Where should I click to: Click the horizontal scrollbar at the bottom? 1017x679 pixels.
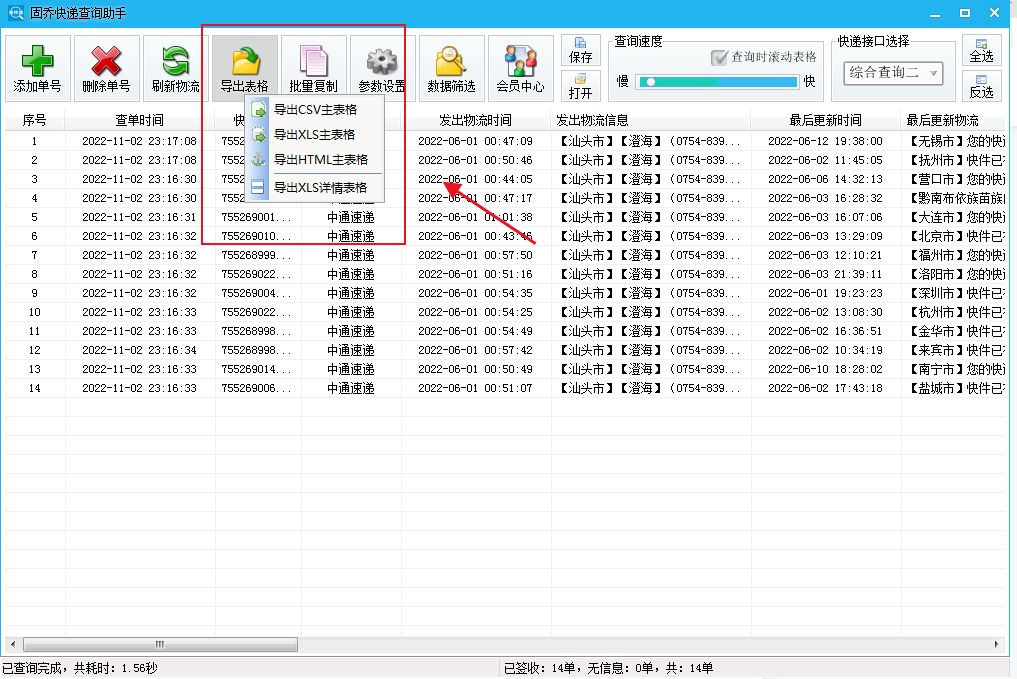[x=160, y=644]
